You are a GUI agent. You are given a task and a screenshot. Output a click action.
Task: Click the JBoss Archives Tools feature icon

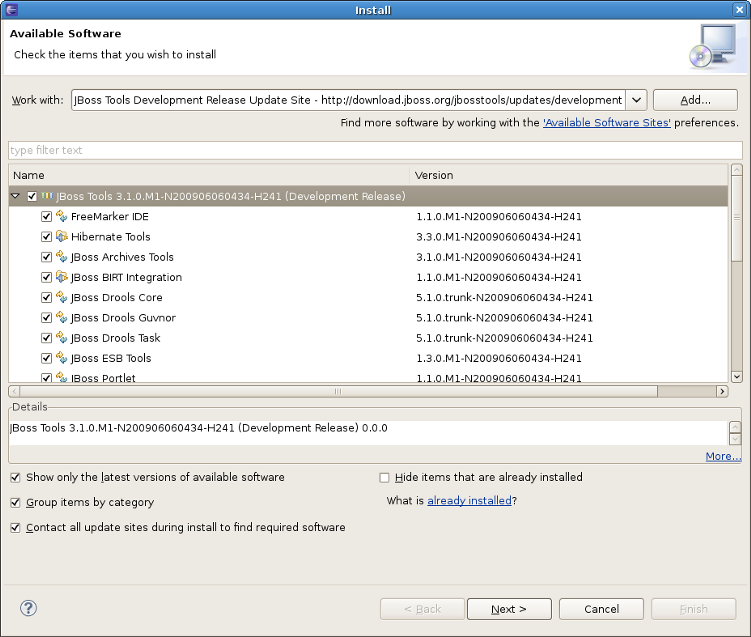coord(61,257)
